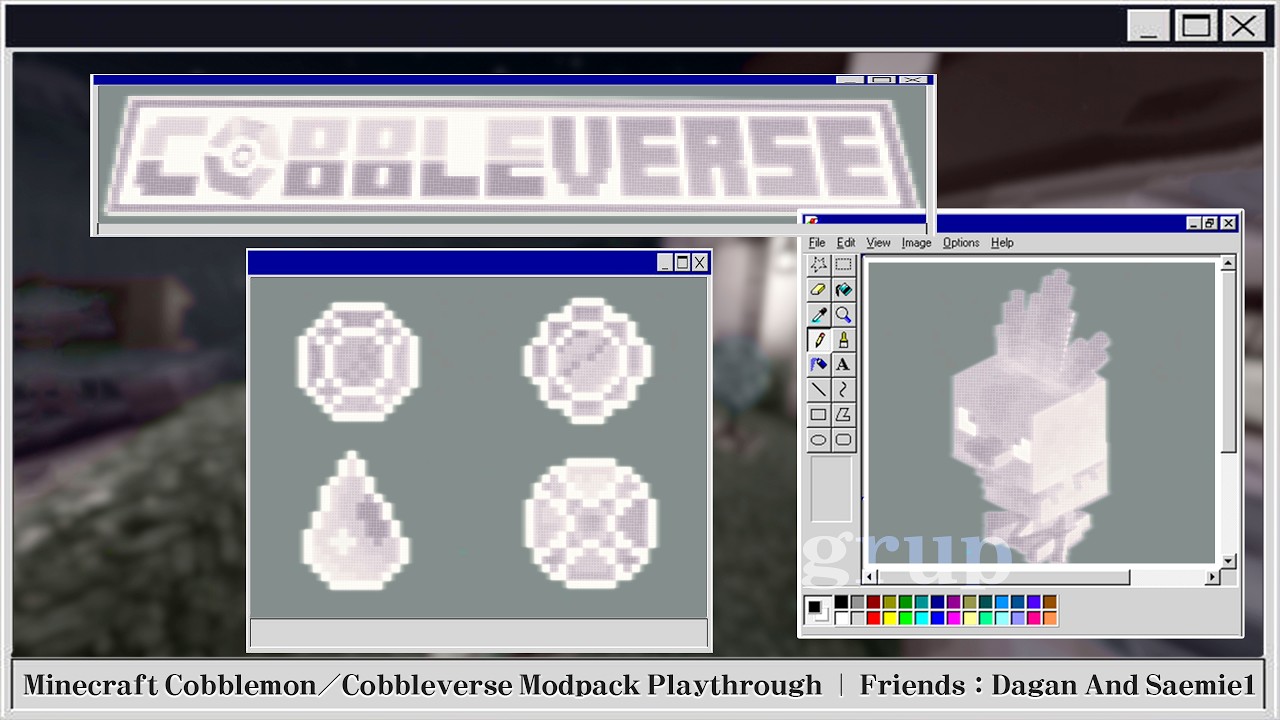The image size is (1280, 720).
Task: Select the Rounded Rectangle tool
Action: click(x=844, y=440)
